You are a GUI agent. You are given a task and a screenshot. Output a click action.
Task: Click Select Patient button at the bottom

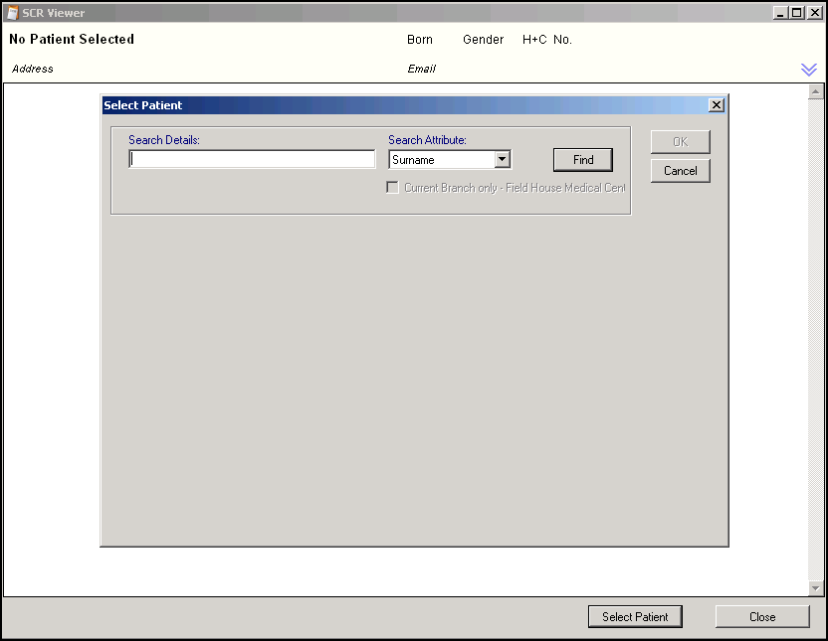point(635,617)
